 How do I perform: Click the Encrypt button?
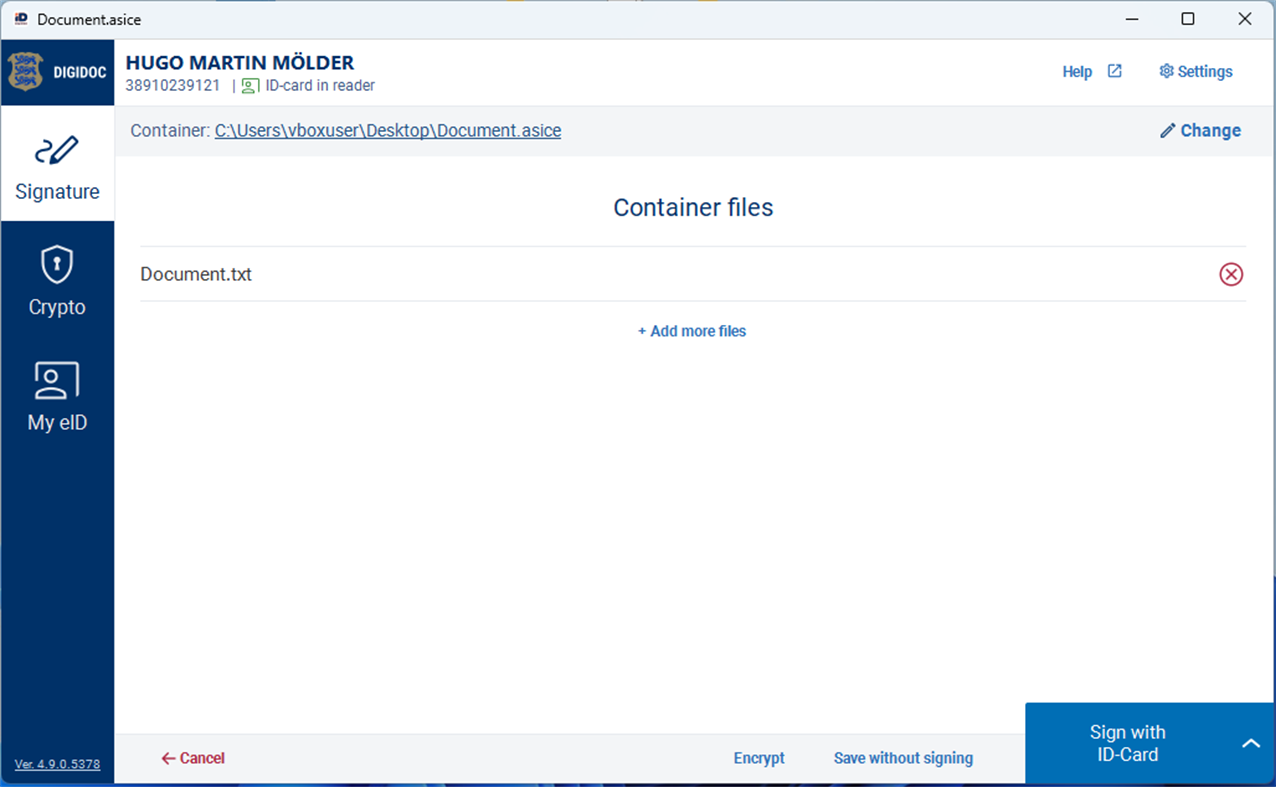tap(759, 758)
